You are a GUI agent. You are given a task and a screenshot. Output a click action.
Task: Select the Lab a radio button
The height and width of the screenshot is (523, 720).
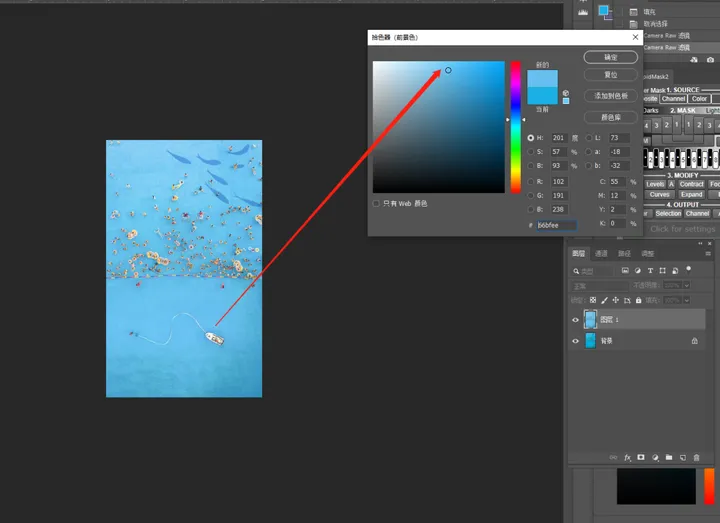589,152
